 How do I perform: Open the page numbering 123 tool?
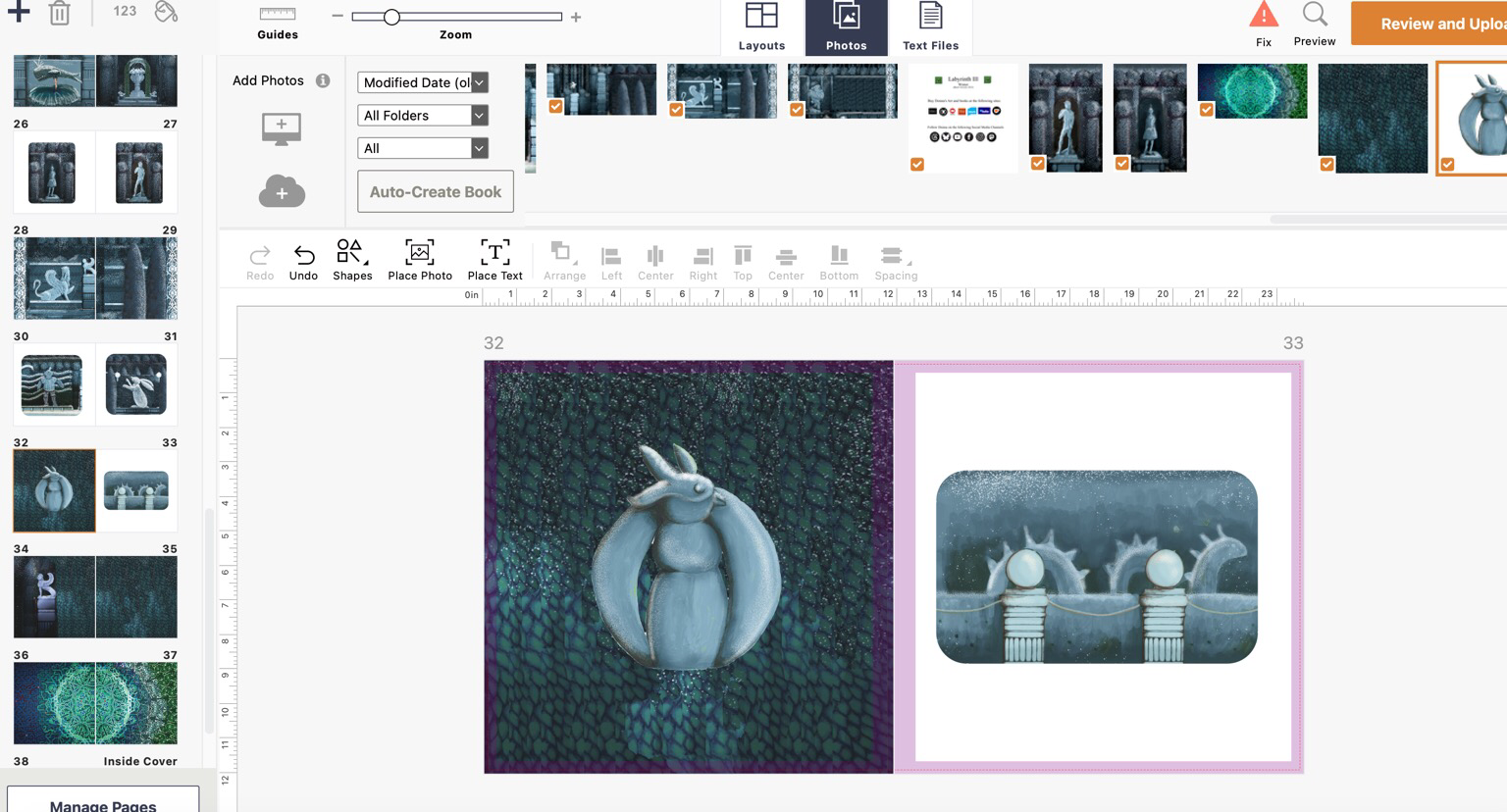tap(125, 11)
